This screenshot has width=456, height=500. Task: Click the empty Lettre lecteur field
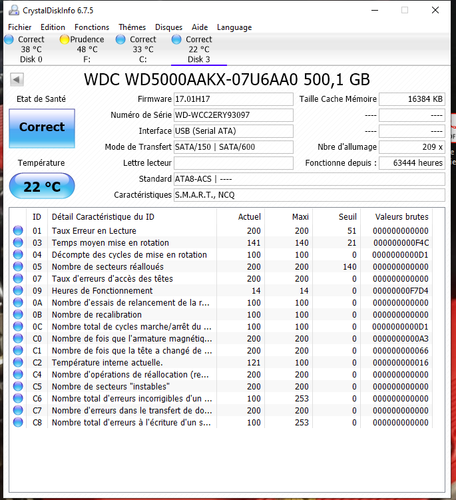[233, 163]
